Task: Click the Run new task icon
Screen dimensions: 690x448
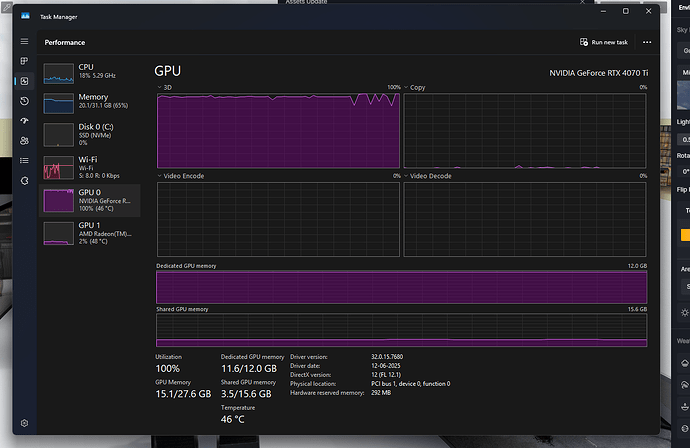Action: click(x=584, y=42)
